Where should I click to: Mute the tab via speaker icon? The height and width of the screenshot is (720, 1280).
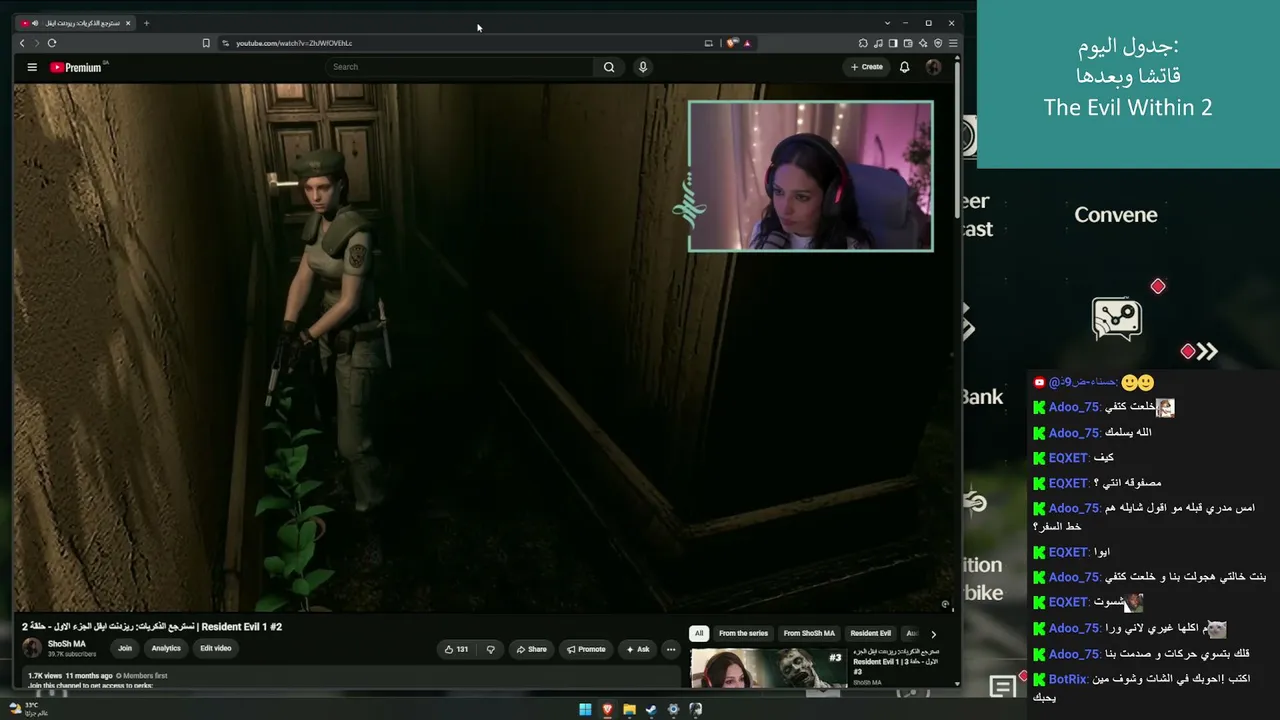pyautogui.click(x=36, y=23)
